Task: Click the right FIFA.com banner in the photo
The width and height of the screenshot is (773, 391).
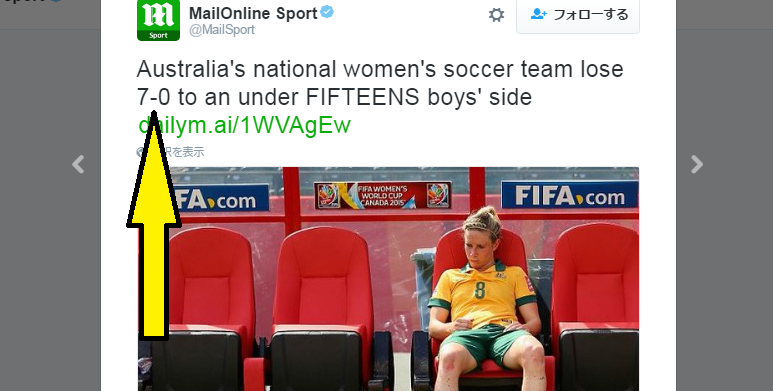Action: [569, 195]
